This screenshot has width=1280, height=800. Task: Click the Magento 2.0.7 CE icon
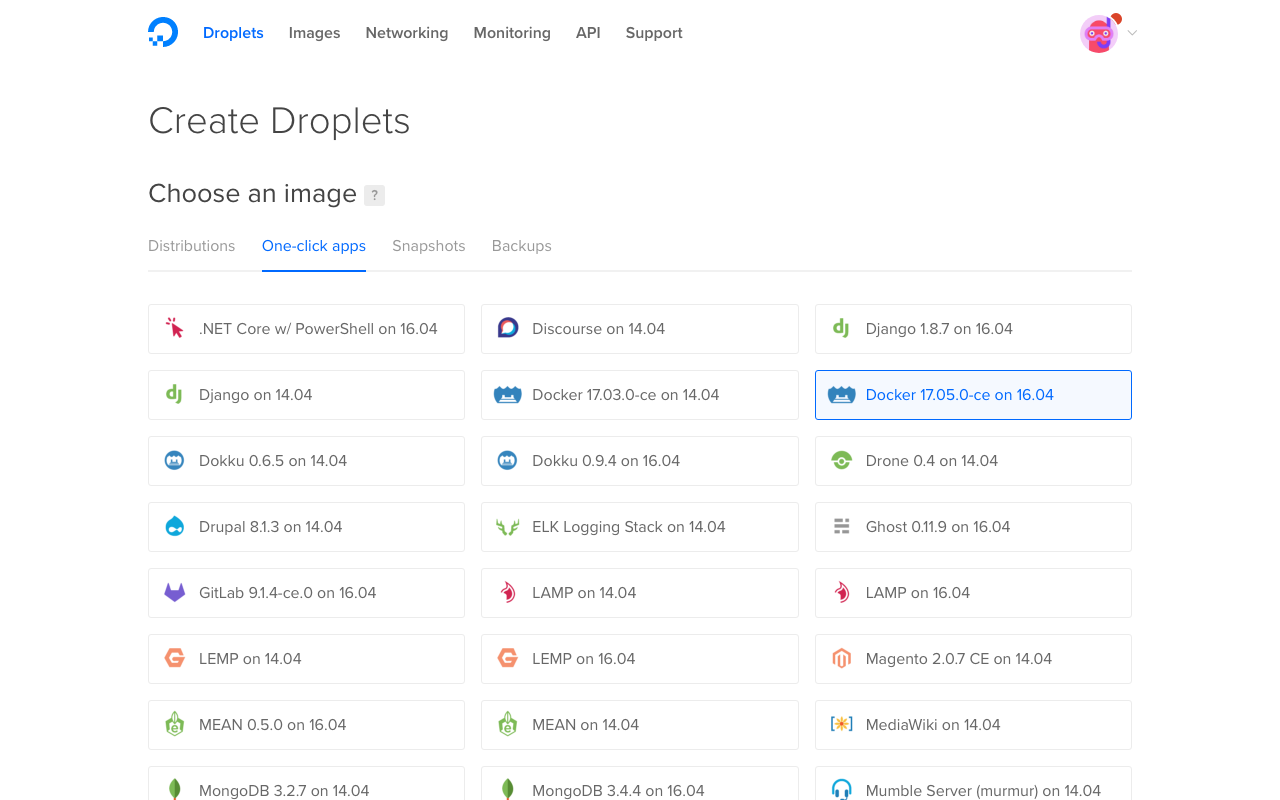click(x=841, y=659)
